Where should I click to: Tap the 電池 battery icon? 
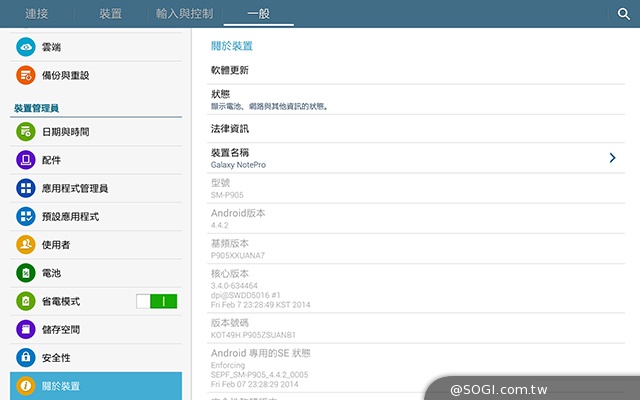tap(26, 272)
